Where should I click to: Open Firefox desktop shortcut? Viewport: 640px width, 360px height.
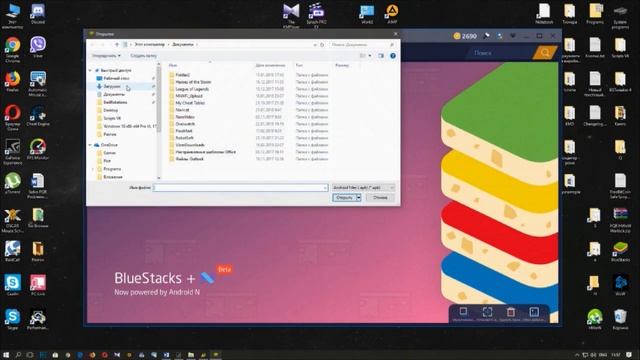[x=13, y=81]
